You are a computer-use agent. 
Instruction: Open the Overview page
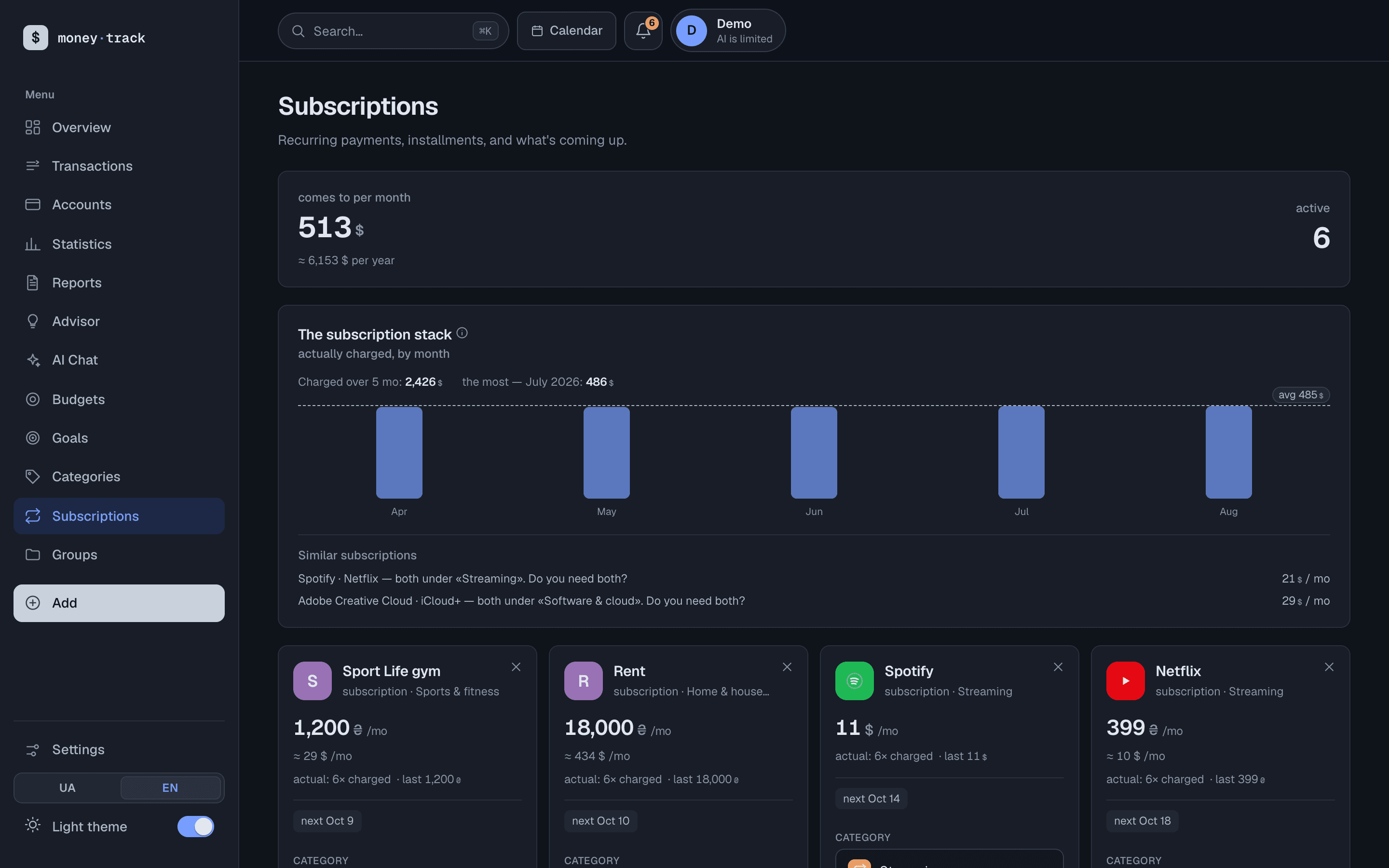(x=119, y=127)
